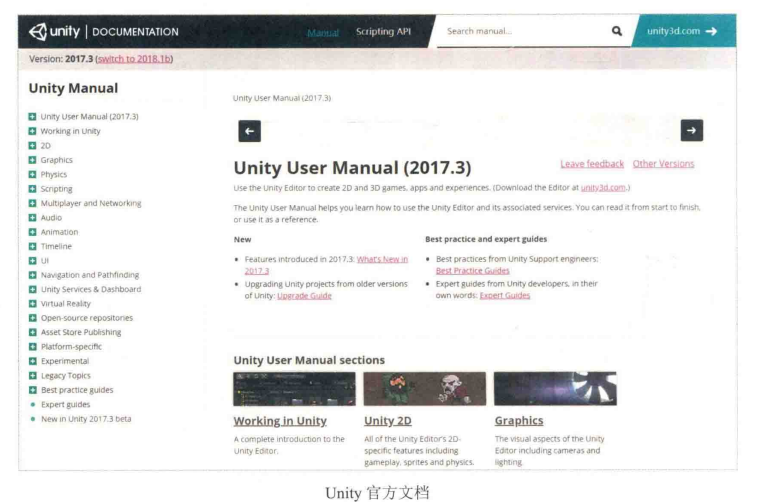777x502 pixels.
Task: Click the Unity User Manual (2017.3) breadcrumb
Action: [x=282, y=98]
